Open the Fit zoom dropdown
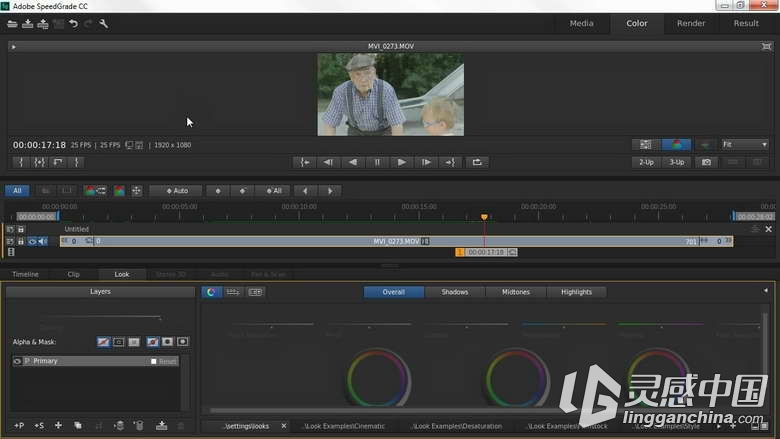The width and height of the screenshot is (780, 439). pyautogui.click(x=745, y=145)
